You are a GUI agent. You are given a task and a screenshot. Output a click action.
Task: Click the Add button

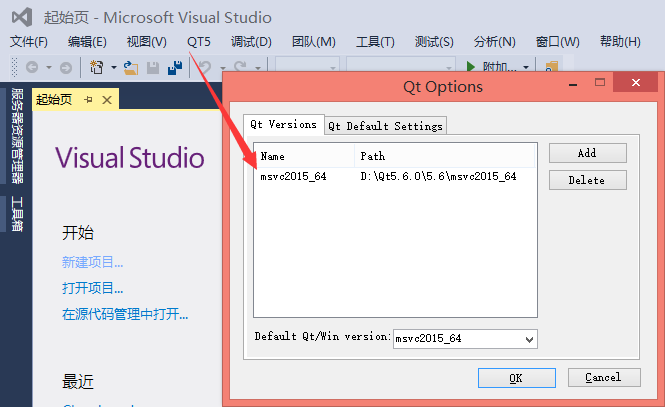point(587,153)
